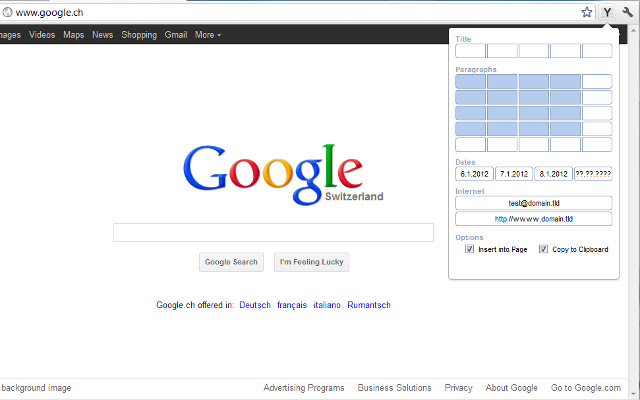Image resolution: width=640 pixels, height=400 pixels.
Task: Click the bookmark star icon
Action: coord(587,12)
